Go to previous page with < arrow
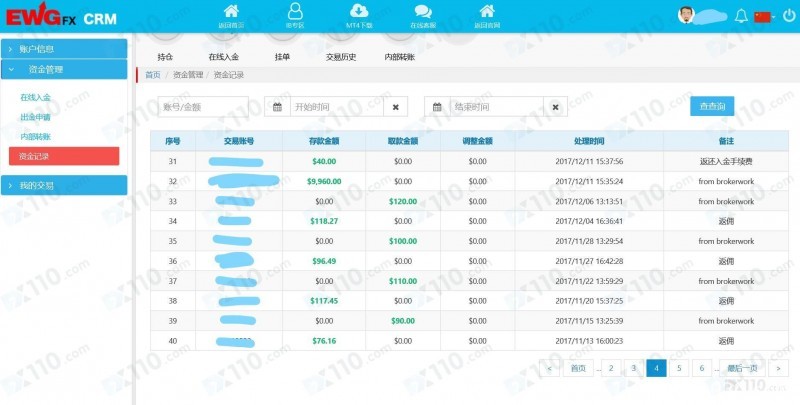Screen dimensions: 800x405 coord(549,368)
